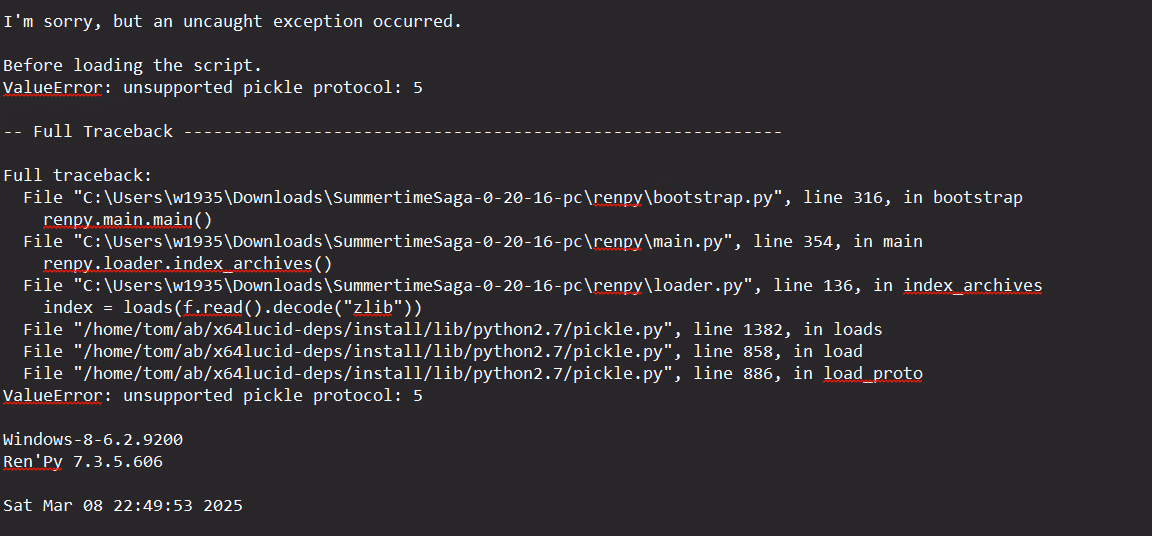Click the "Ren'Py 7.3.5.606" version line
Image resolution: width=1152 pixels, height=536 pixels.
coord(83,461)
